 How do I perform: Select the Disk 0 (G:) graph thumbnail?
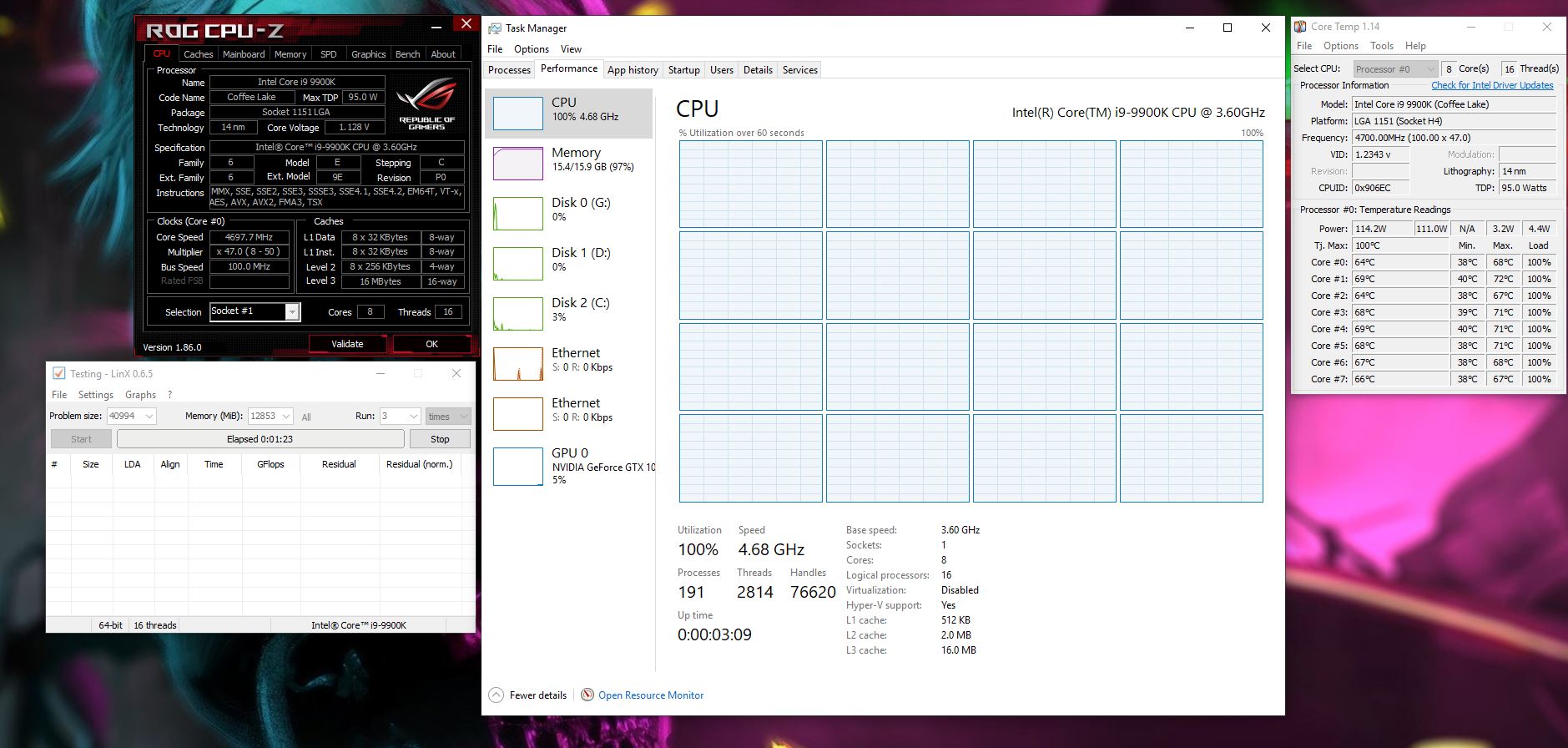click(x=518, y=213)
